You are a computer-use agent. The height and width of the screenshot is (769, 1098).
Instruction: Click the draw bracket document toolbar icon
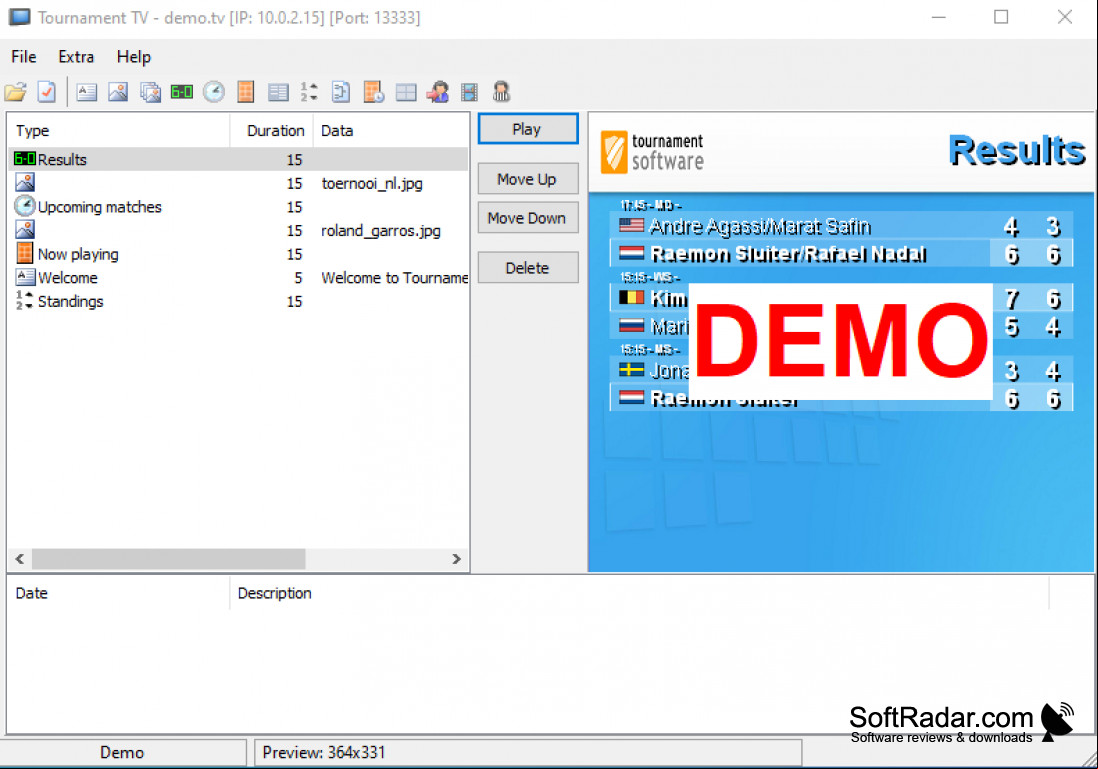[341, 92]
